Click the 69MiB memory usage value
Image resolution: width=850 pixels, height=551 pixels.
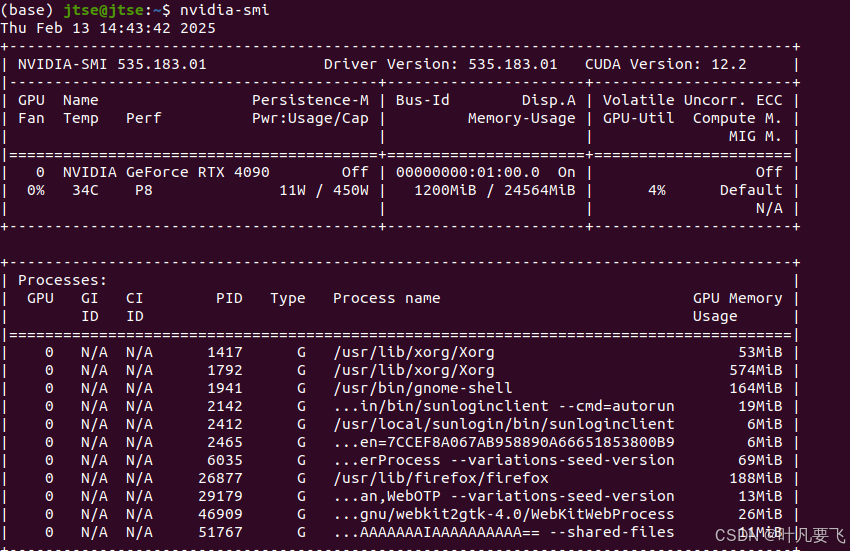[760, 460]
